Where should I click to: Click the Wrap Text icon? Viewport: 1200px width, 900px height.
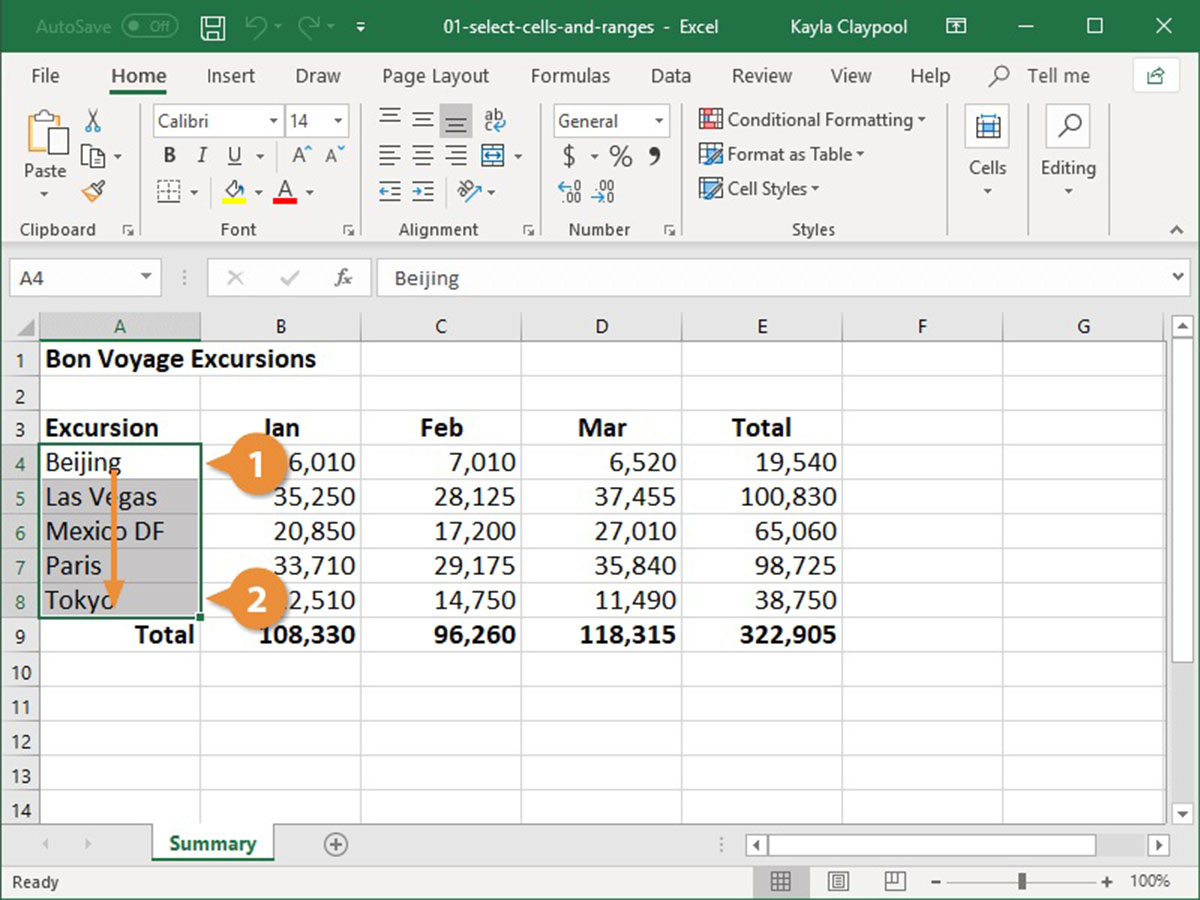tap(494, 120)
